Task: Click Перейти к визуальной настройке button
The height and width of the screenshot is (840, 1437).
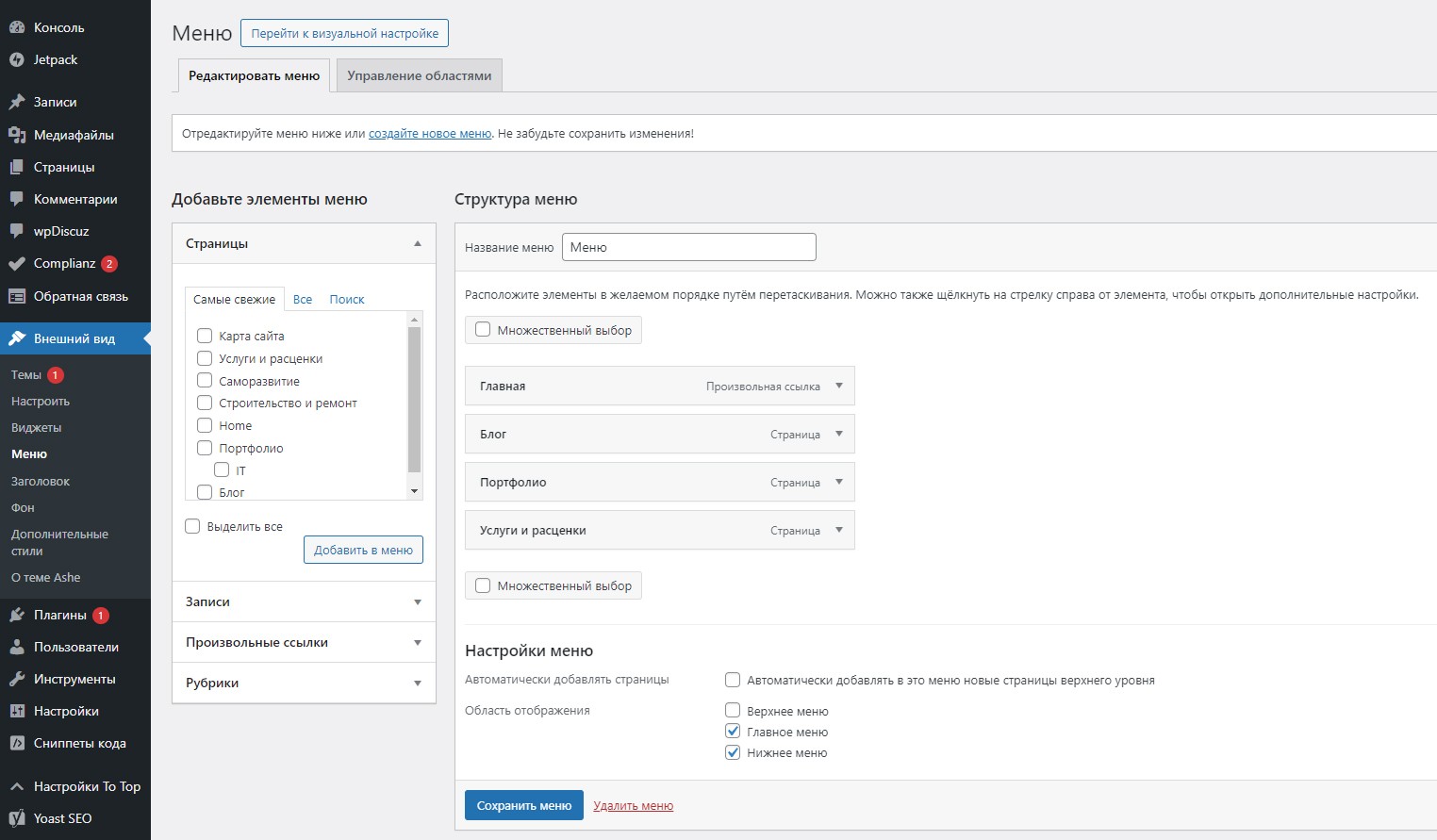Action: click(x=344, y=33)
